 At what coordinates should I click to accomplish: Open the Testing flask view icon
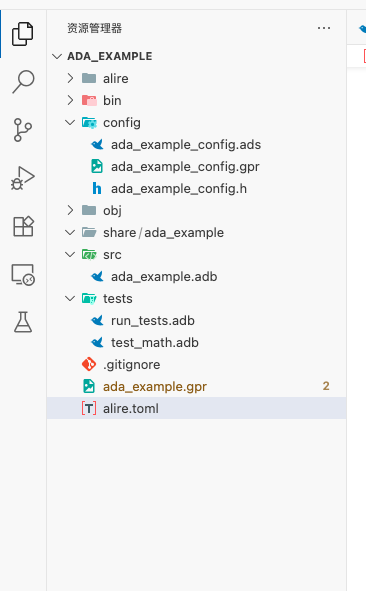(23, 322)
